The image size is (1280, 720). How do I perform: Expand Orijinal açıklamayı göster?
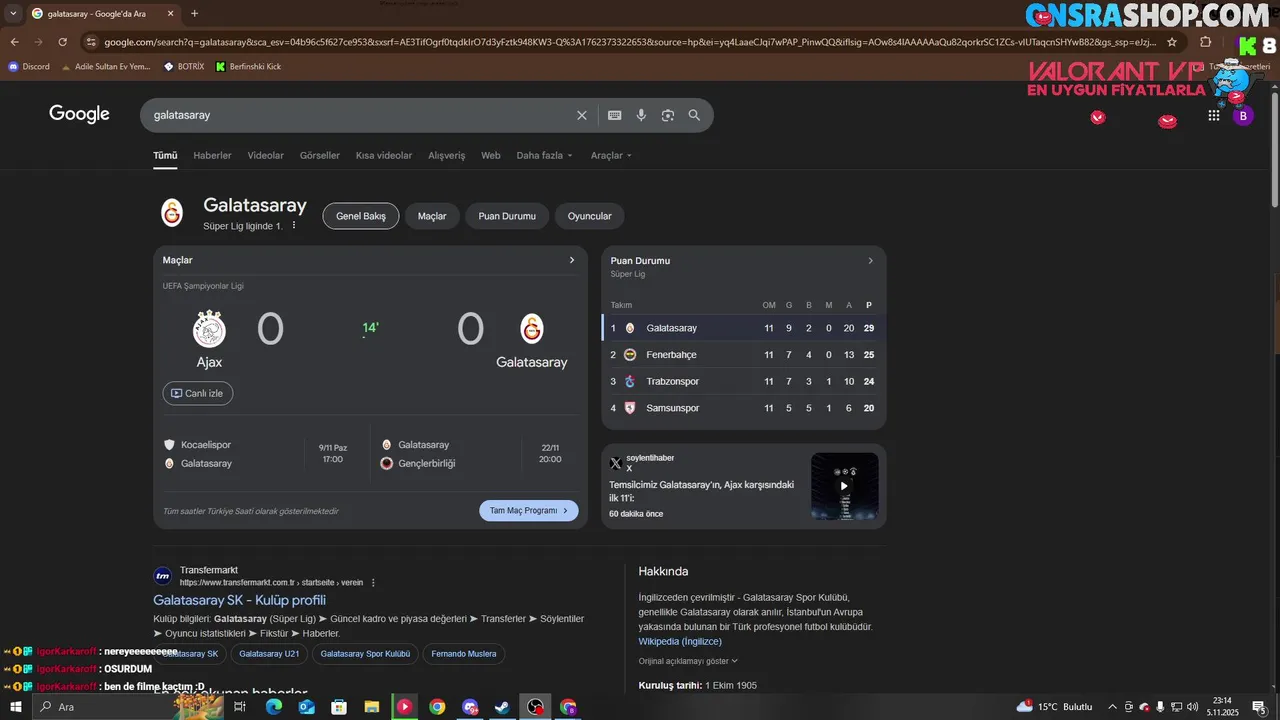click(x=688, y=661)
